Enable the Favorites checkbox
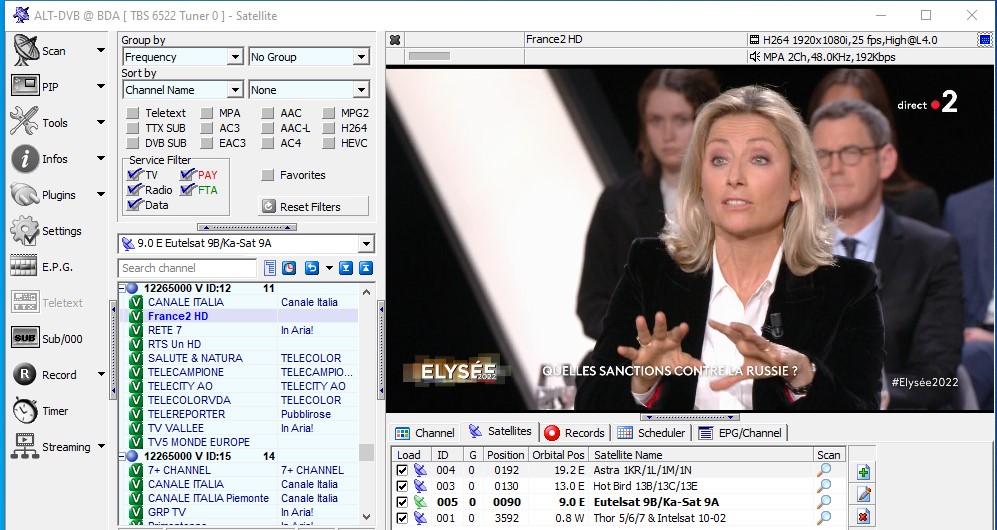This screenshot has width=997, height=530. [268, 175]
